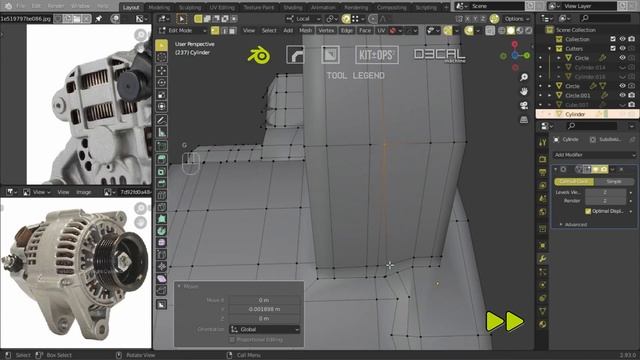Open the Modifier properties wrench tab
Viewport: 640px width, 360px height.
tap(542, 259)
